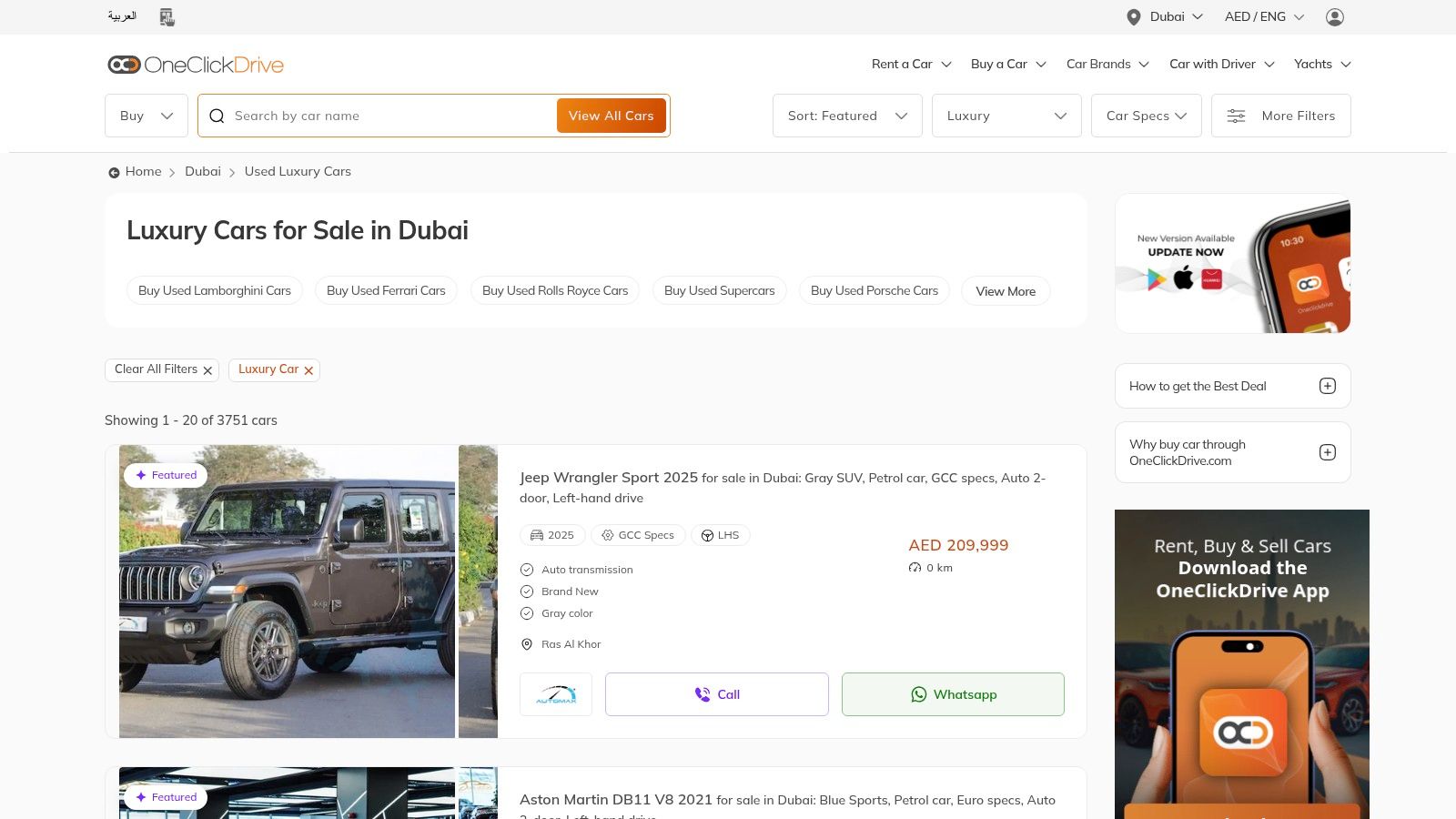Click the search magnifier icon
Viewport: 1456px width, 819px height.
217,116
